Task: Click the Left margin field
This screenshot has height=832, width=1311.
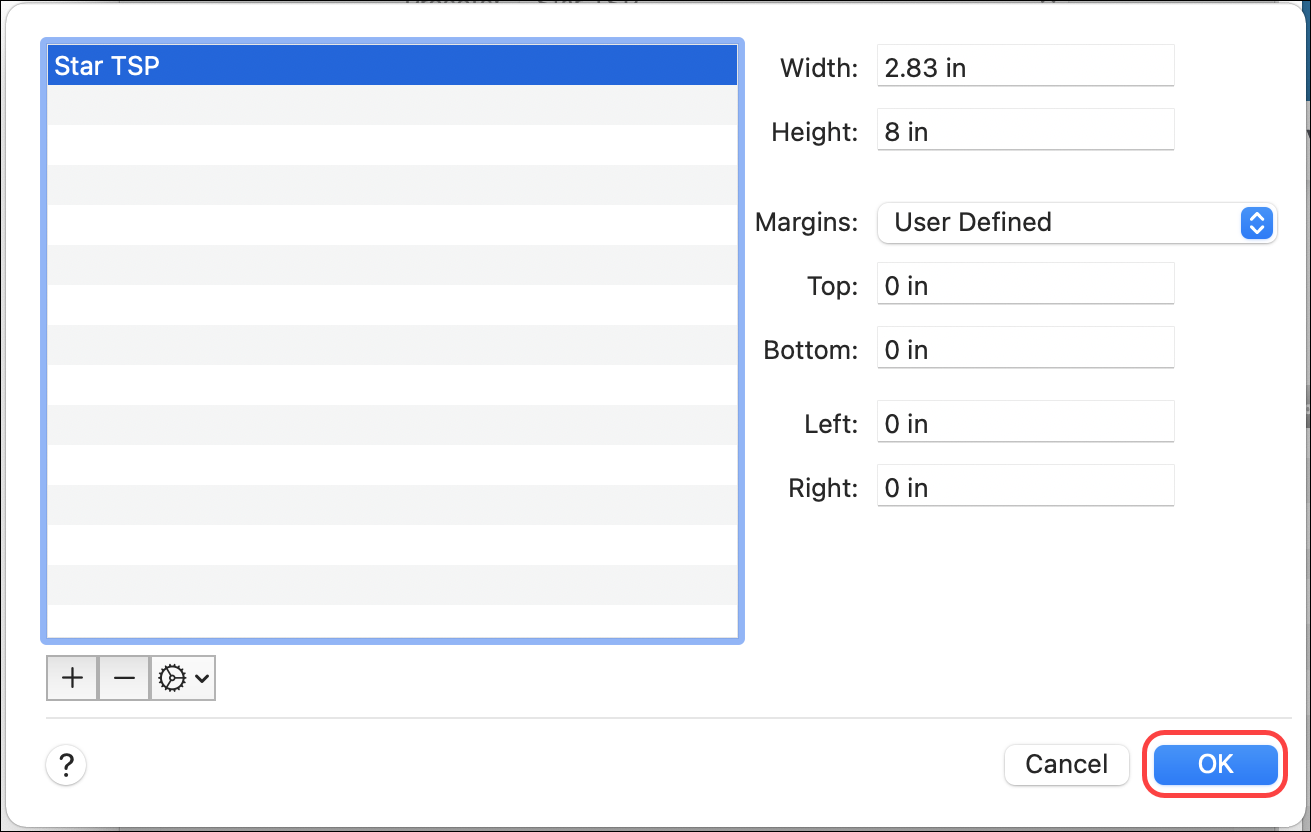Action: point(1025,424)
